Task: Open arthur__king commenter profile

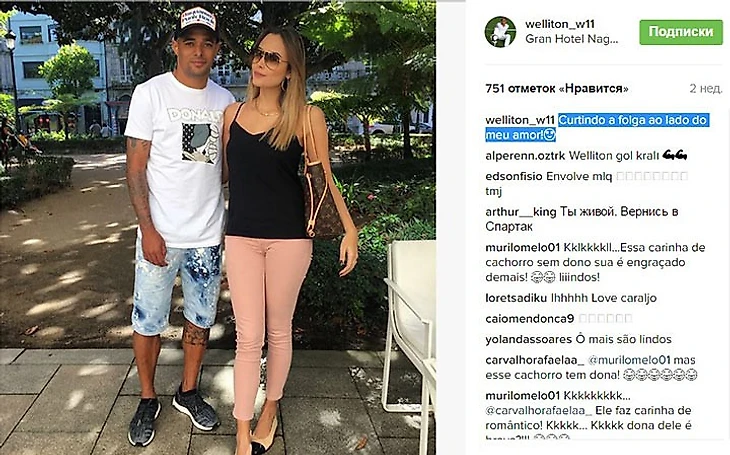Action: pyautogui.click(x=520, y=212)
